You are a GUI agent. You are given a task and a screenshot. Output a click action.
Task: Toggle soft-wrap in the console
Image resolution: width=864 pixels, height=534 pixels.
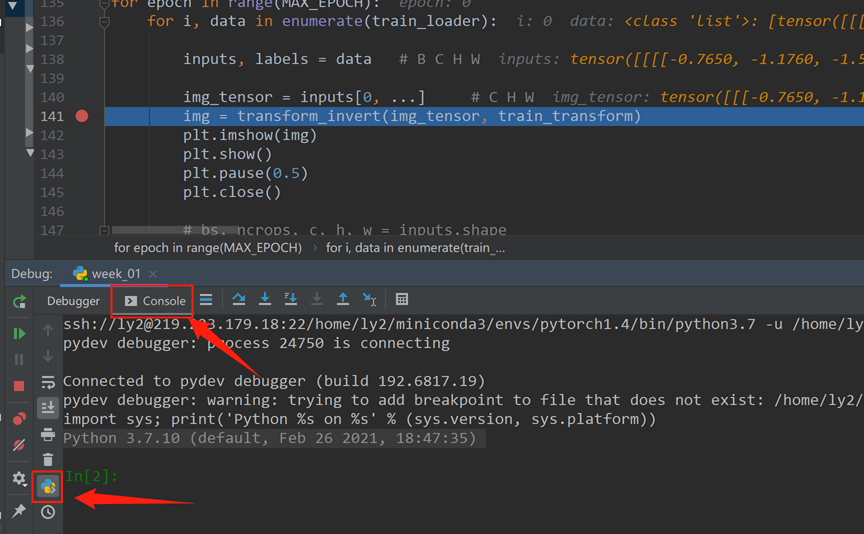(48, 382)
